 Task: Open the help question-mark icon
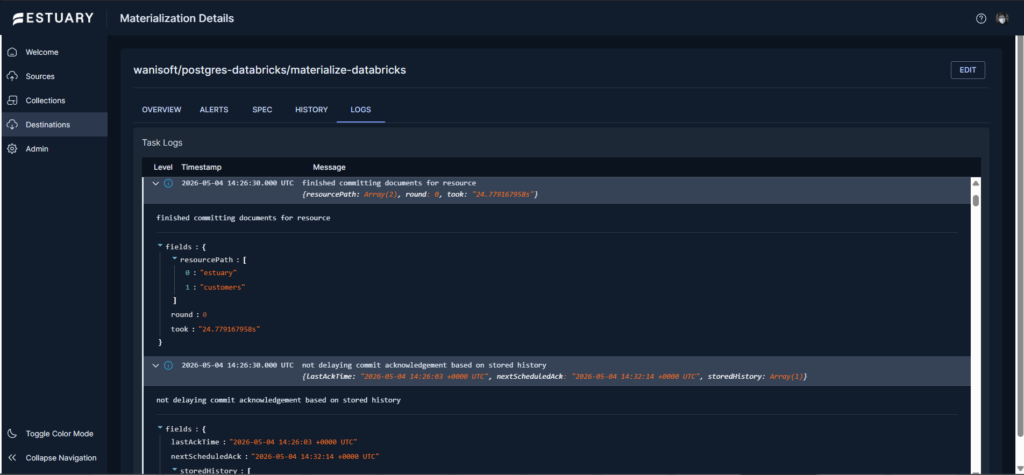tap(980, 19)
